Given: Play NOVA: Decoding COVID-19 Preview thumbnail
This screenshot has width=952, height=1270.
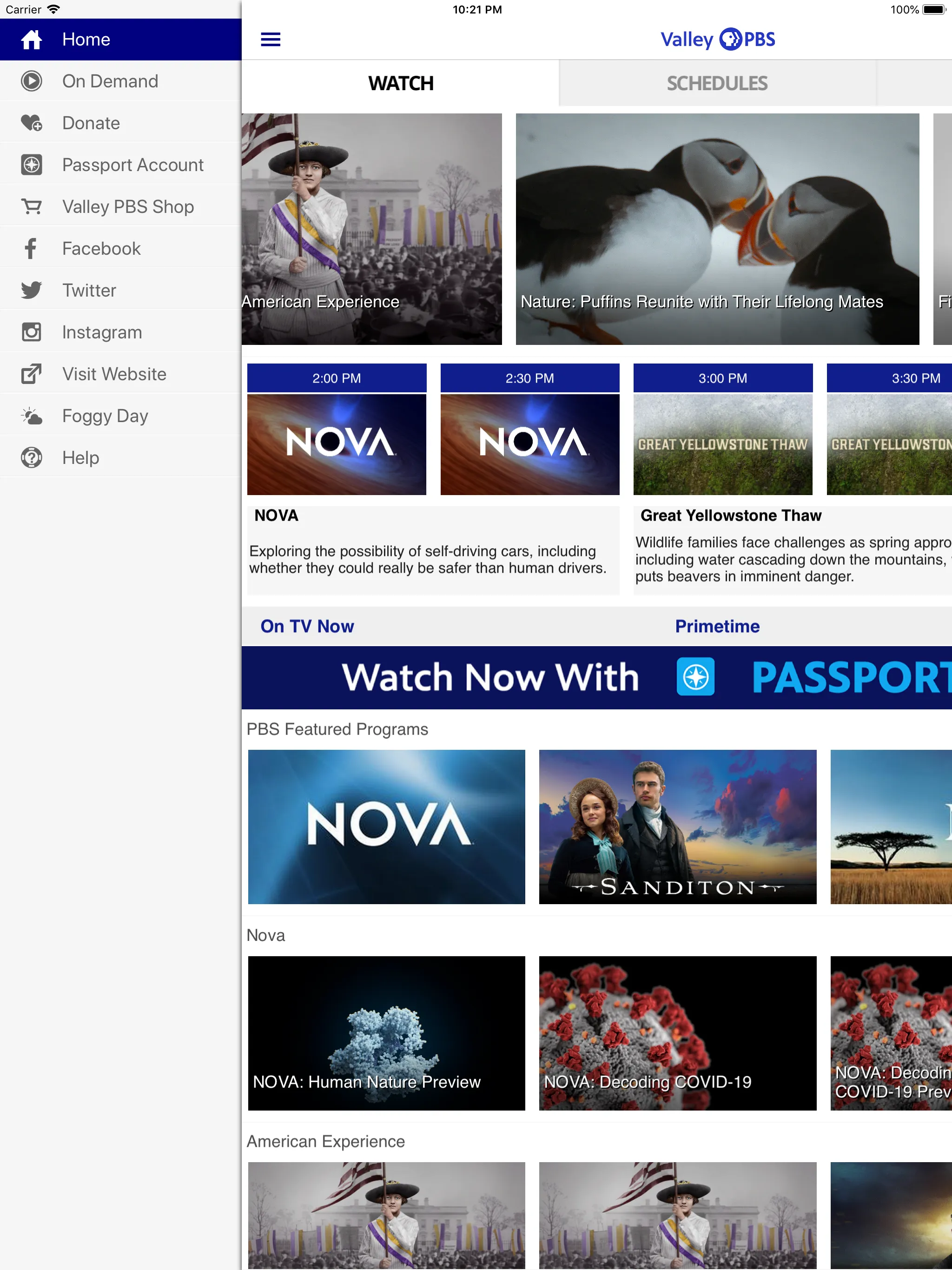Looking at the screenshot, I should point(891,1033).
